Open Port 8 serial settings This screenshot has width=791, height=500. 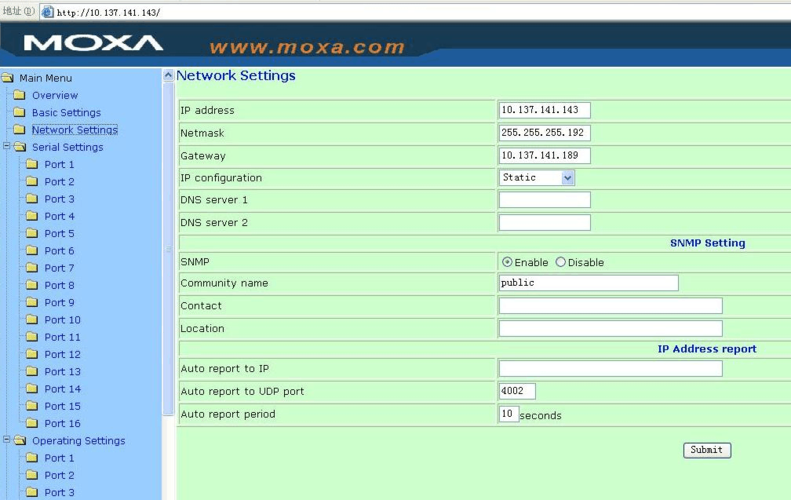[60, 285]
